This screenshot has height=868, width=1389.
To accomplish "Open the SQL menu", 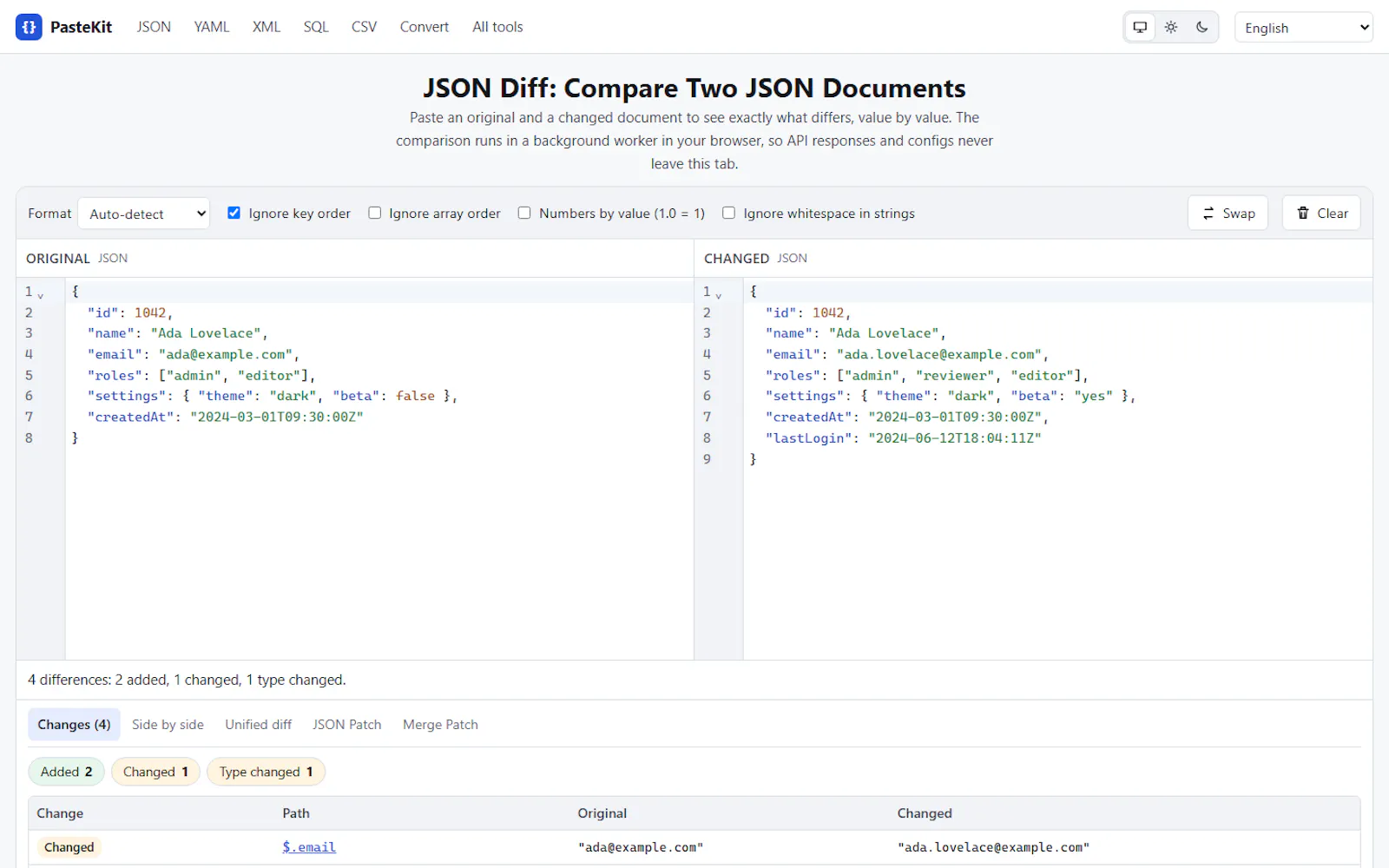I will (316, 27).
